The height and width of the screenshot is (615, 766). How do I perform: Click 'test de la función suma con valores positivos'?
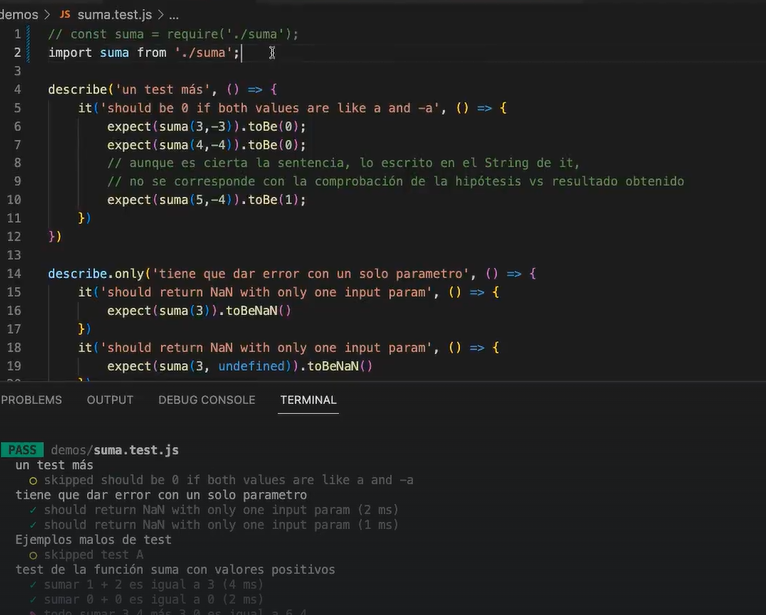[175, 570]
